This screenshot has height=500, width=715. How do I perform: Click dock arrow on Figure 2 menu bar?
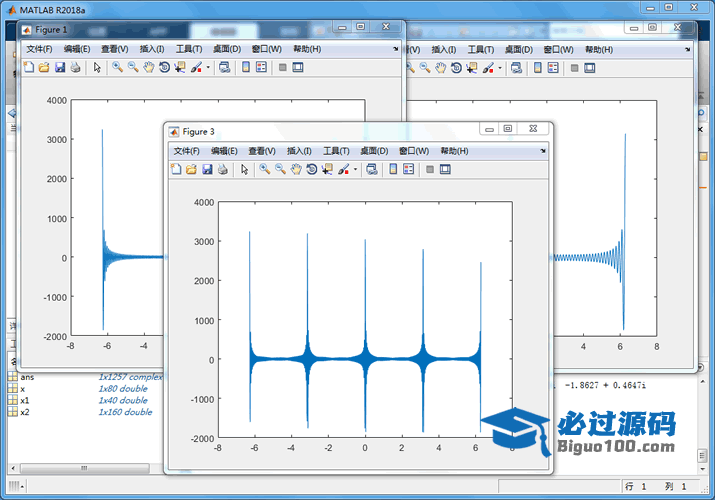click(x=687, y=49)
